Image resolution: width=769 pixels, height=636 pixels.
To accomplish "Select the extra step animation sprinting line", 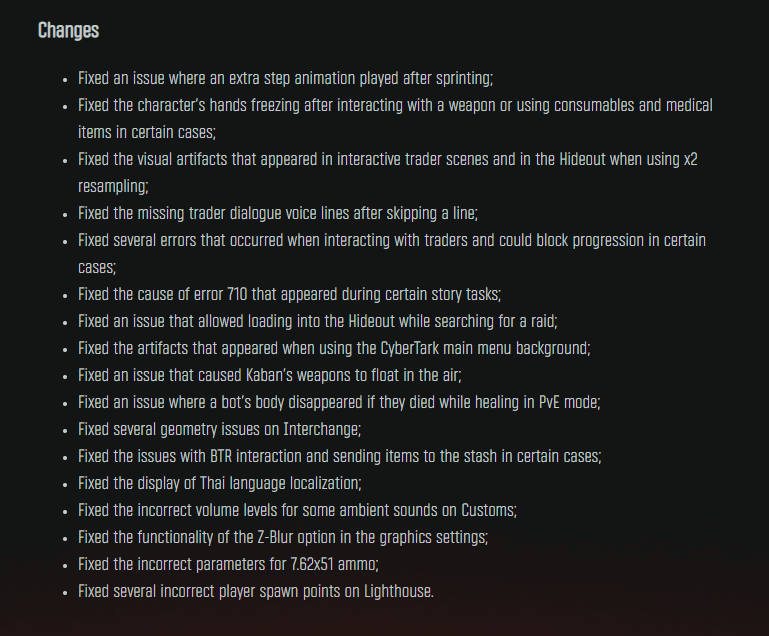I will [x=285, y=78].
